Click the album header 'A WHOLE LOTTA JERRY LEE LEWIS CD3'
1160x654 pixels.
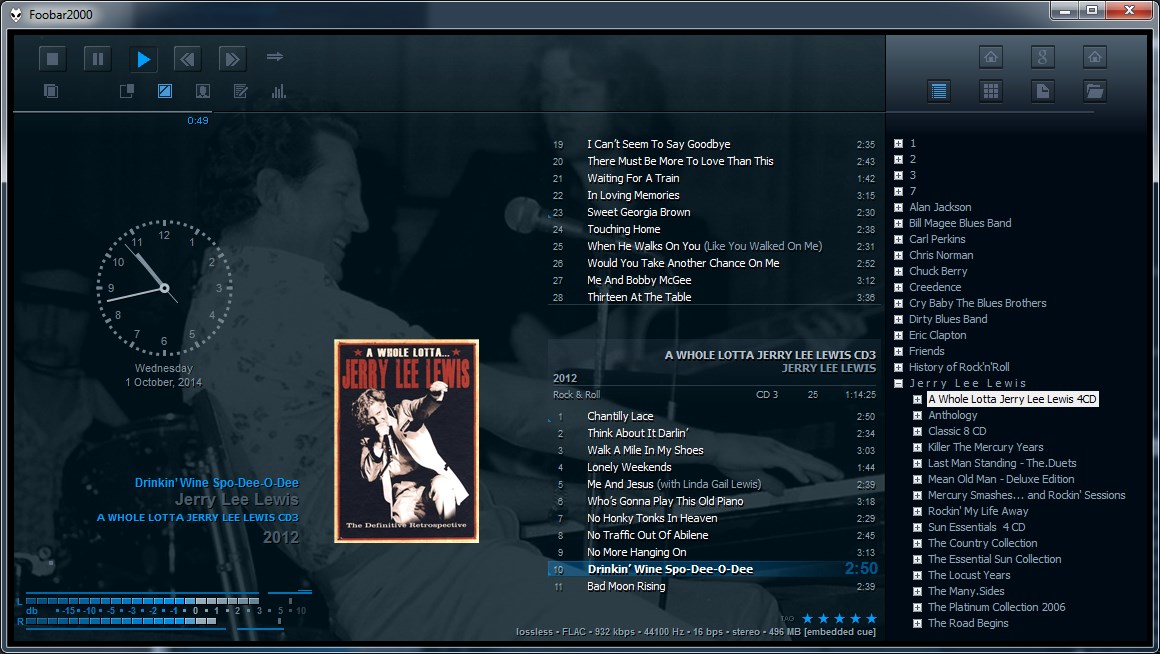(770, 355)
